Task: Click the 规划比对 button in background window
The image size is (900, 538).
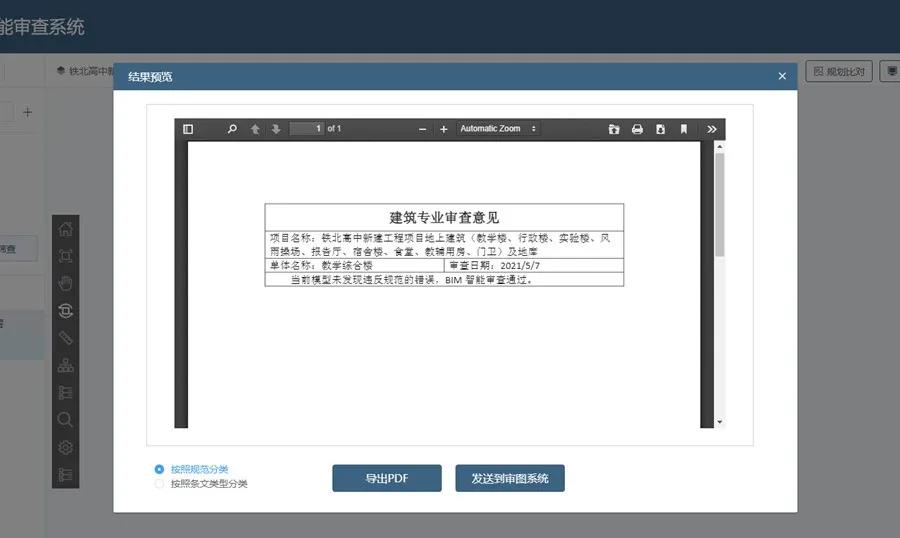Action: (839, 71)
